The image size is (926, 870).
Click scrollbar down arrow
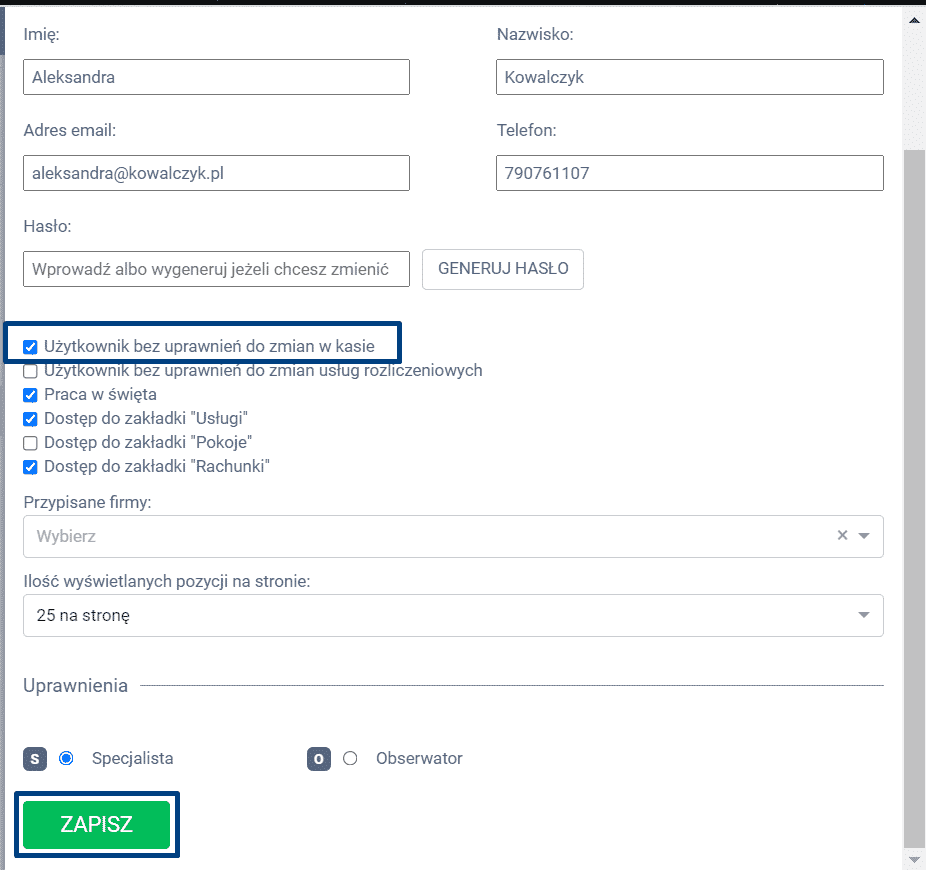pos(914,859)
